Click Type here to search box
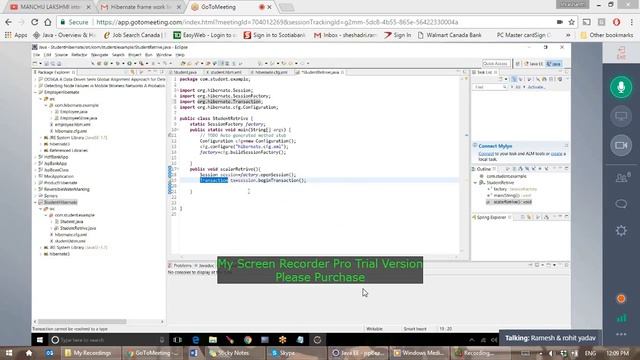 tap(108, 340)
